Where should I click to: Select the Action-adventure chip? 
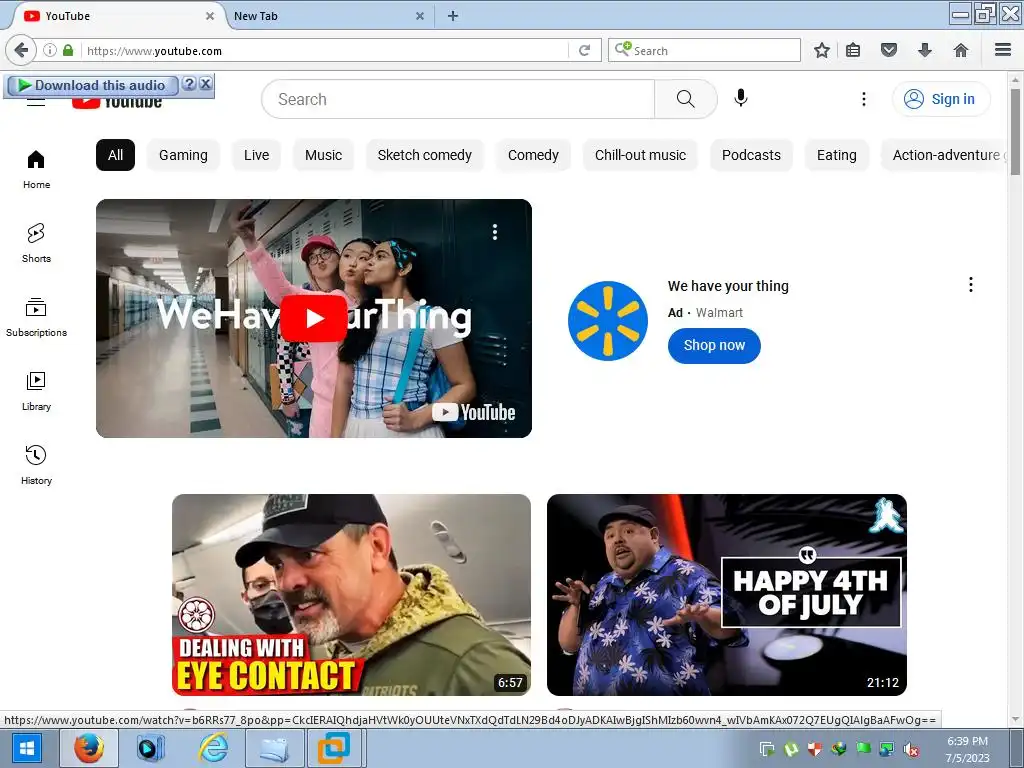click(x=944, y=155)
